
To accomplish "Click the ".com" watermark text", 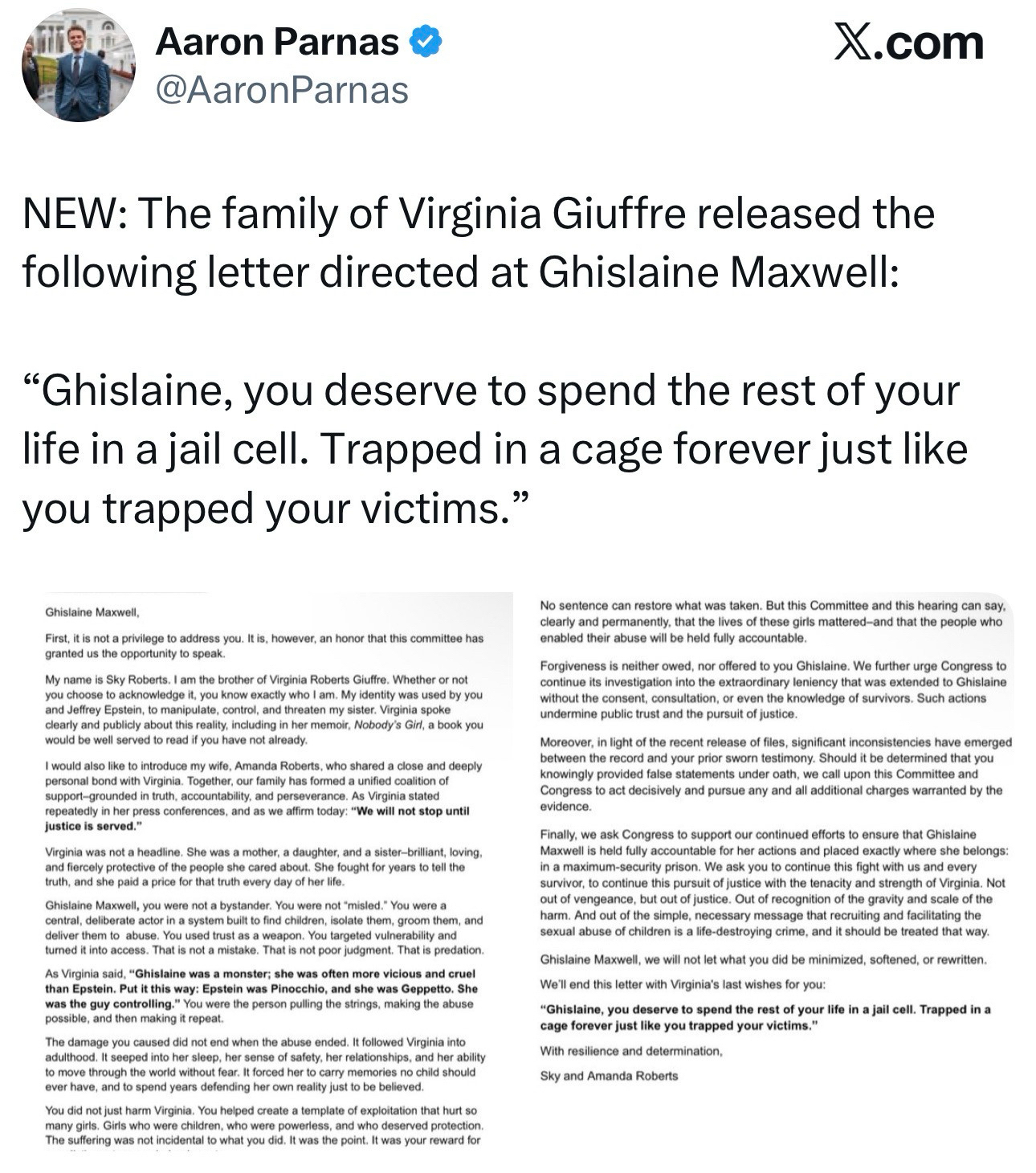I will click(x=934, y=43).
